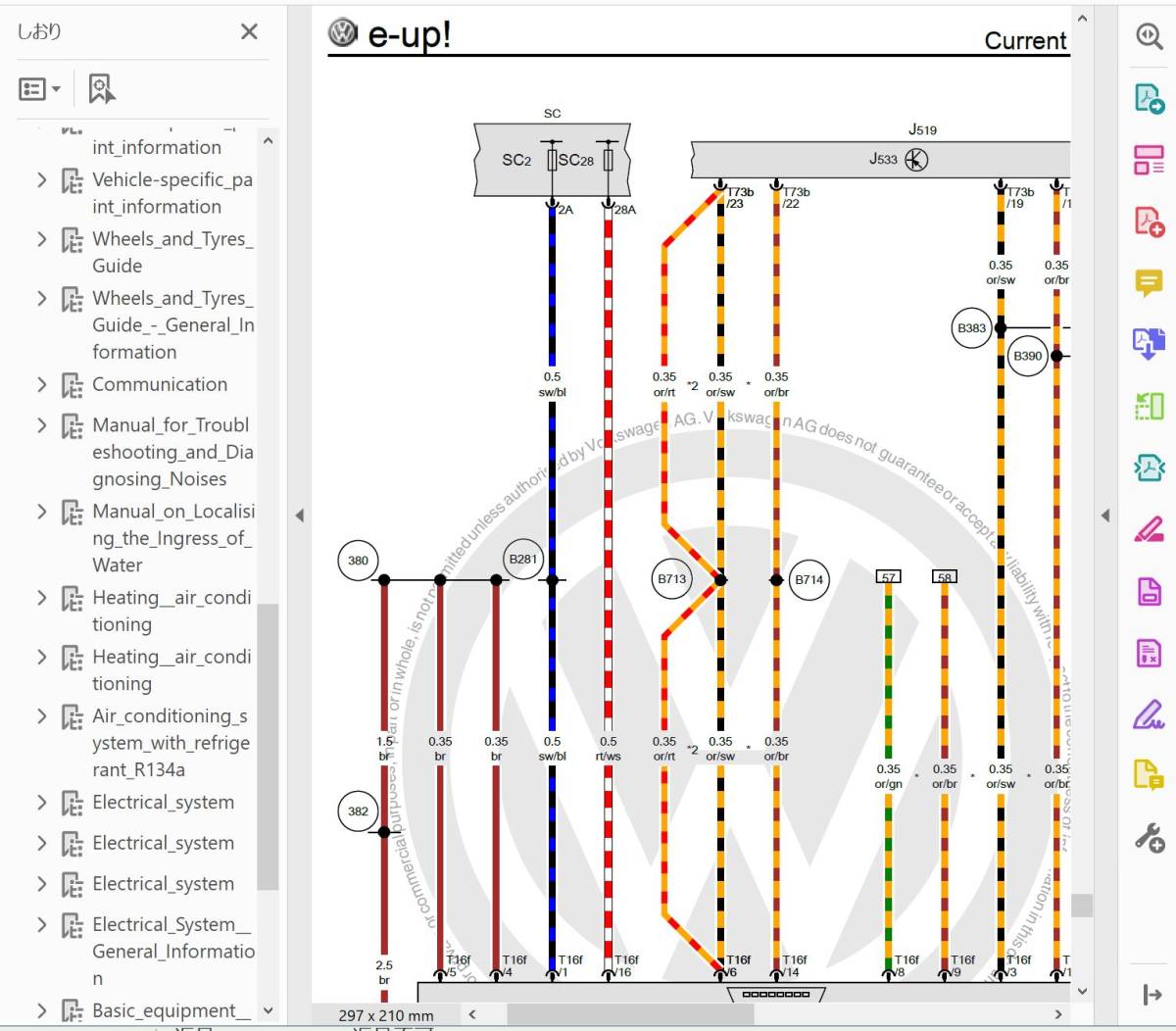Open the Edit PDF layout tool
This screenshot has width=1176, height=1031.
pyautogui.click(x=1149, y=160)
